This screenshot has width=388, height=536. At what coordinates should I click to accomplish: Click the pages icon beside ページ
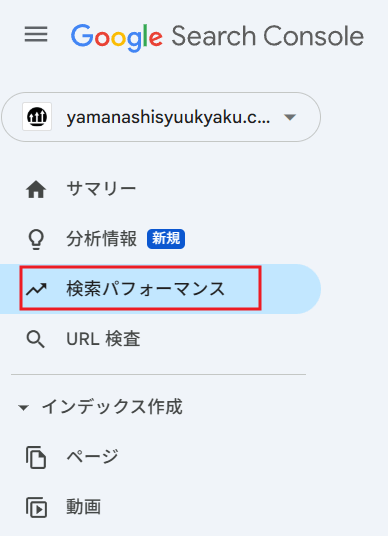pos(36,457)
